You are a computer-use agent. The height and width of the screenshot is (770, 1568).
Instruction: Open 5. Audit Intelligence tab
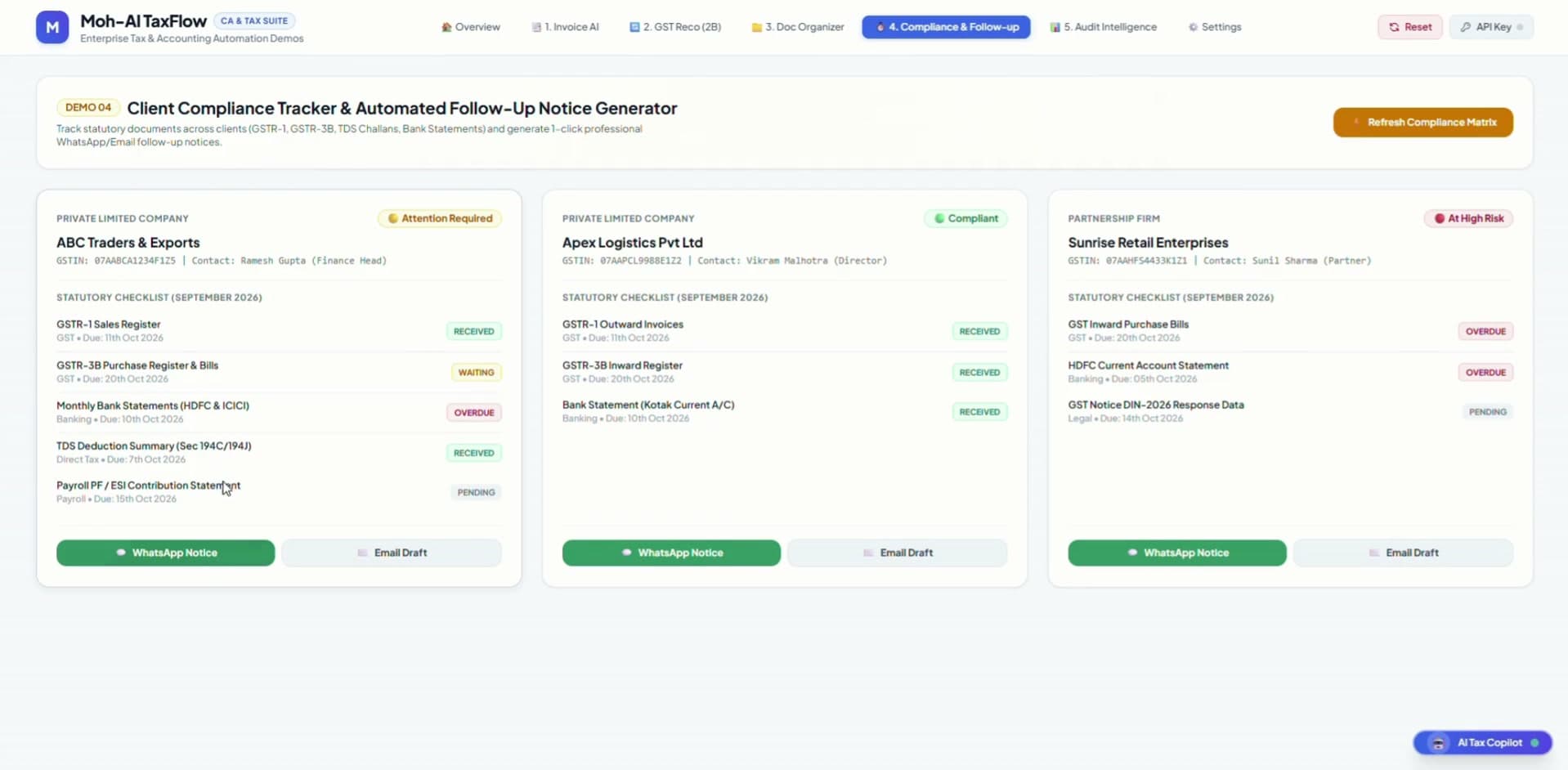1104,27
